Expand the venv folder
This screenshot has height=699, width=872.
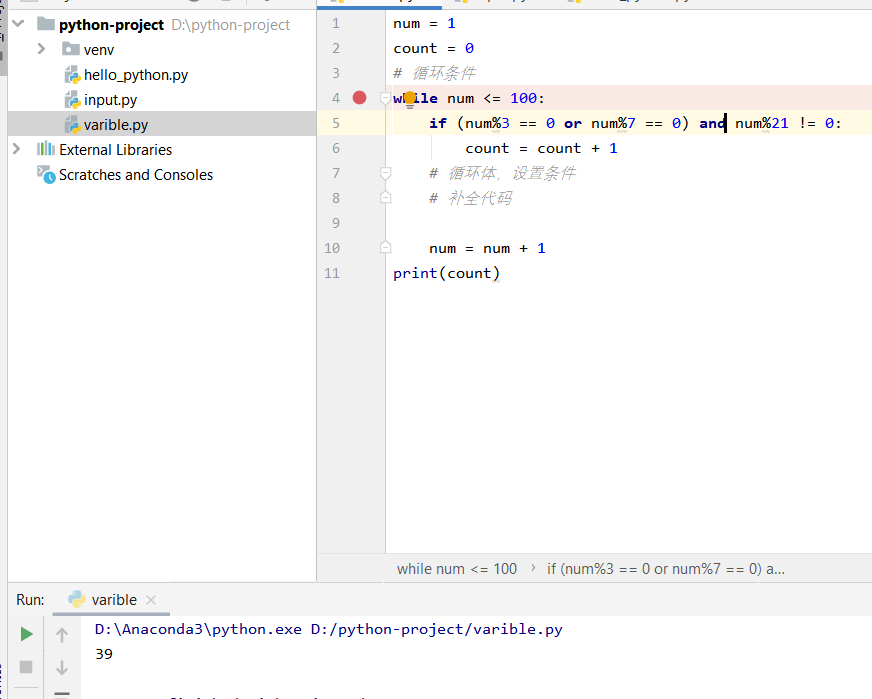(x=41, y=49)
